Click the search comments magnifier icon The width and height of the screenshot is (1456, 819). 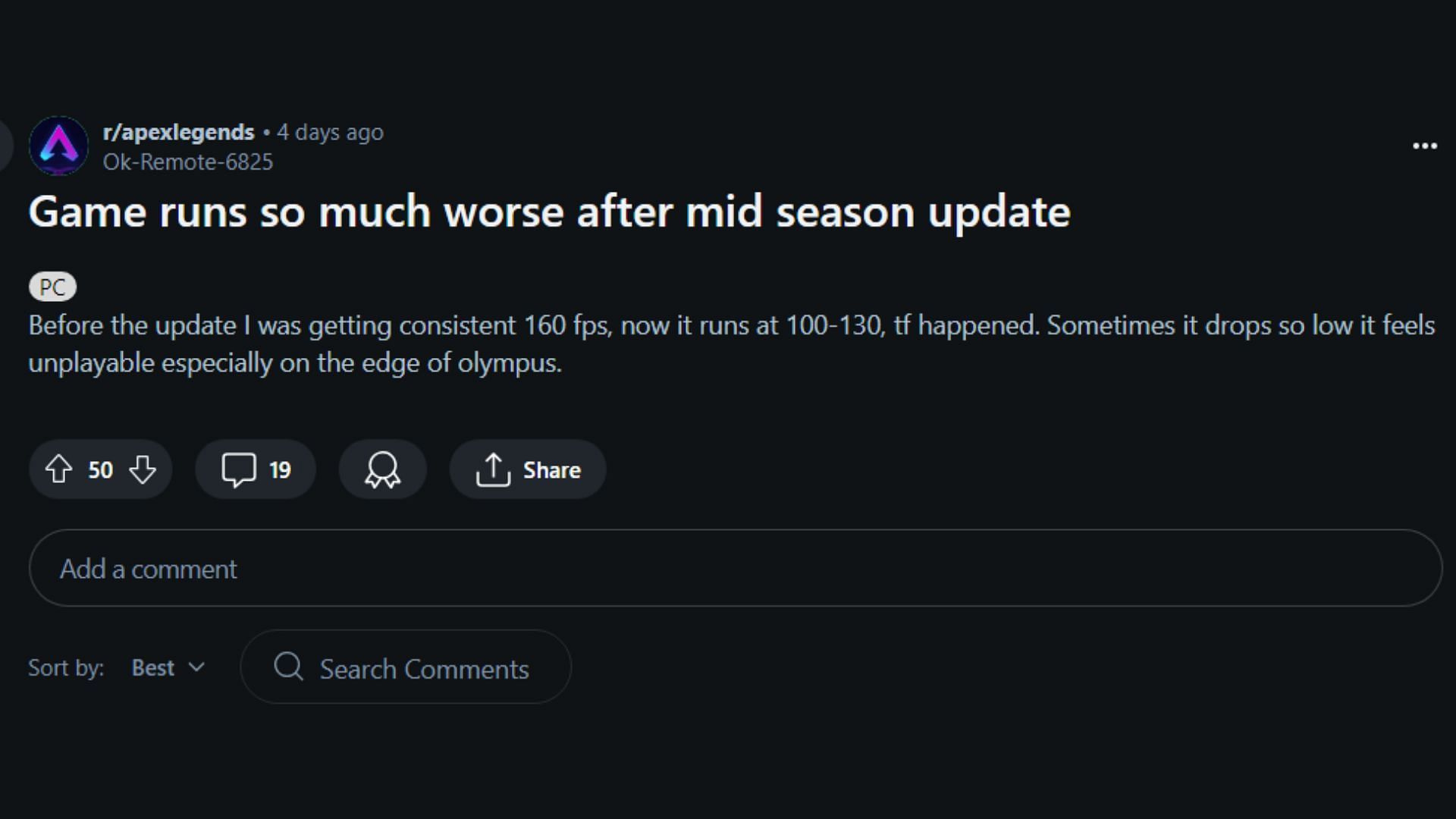point(289,668)
